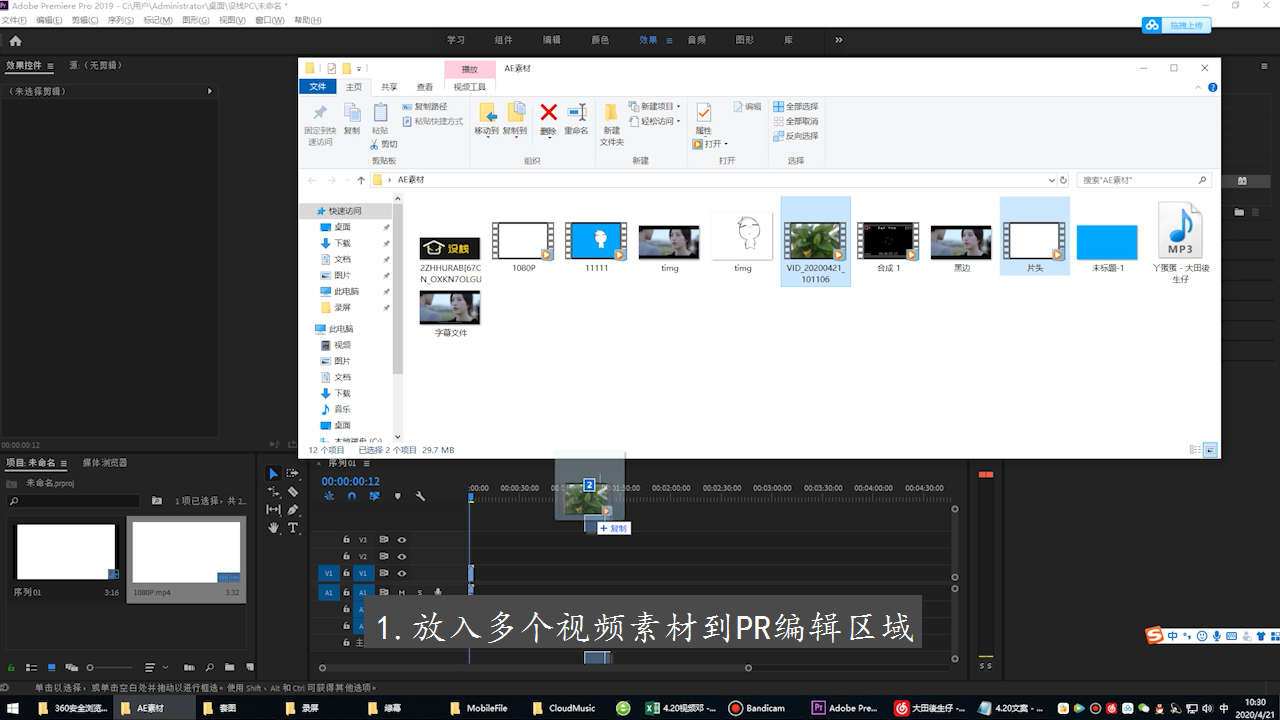Viewport: 1280px width, 720px height.
Task: Select the Track Select Forward tool
Action: pyautogui.click(x=292, y=474)
